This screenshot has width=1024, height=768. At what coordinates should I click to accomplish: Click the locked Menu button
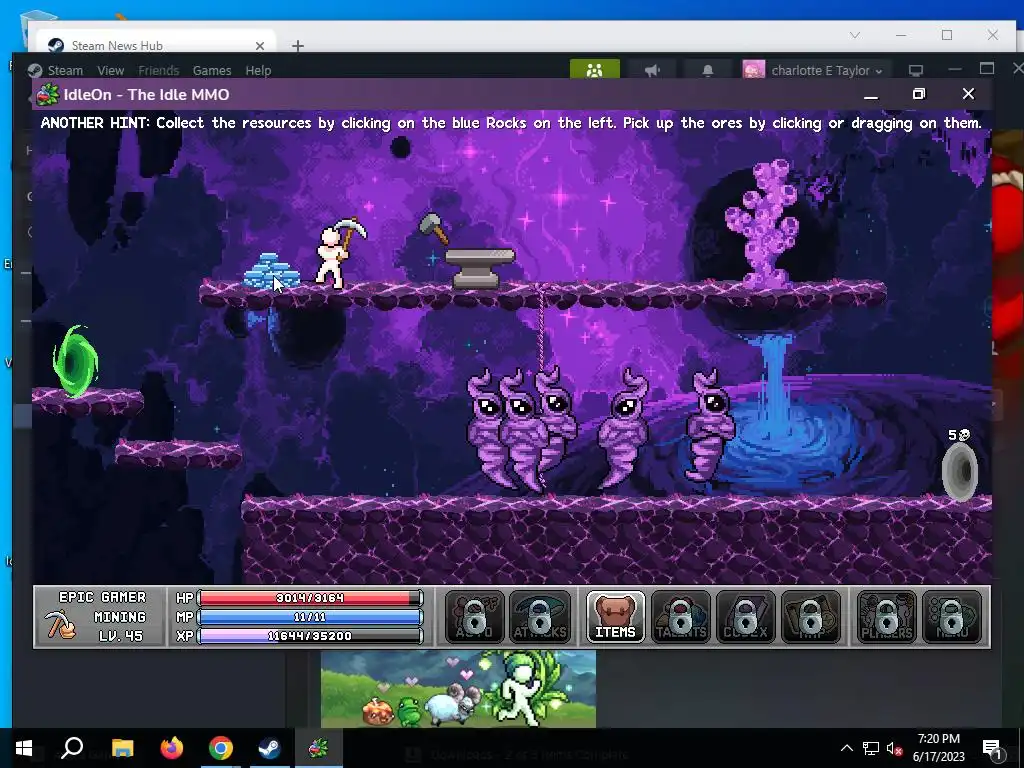point(952,617)
